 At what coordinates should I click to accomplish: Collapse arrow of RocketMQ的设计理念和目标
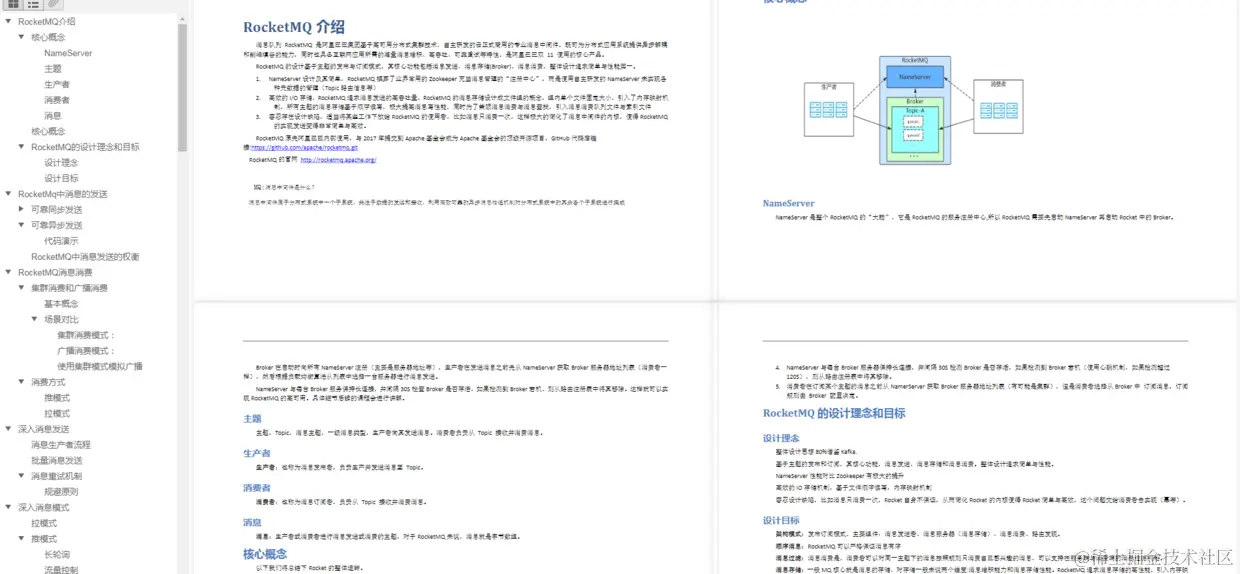[22, 147]
